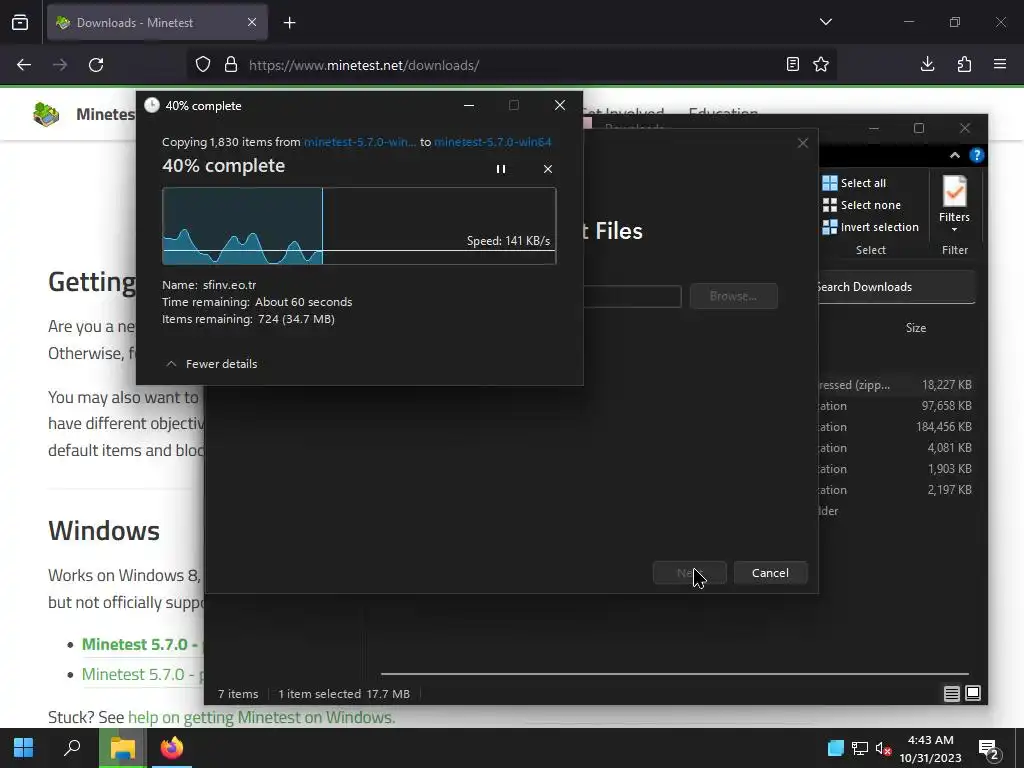Select the file sized 1,903 KB

point(895,468)
